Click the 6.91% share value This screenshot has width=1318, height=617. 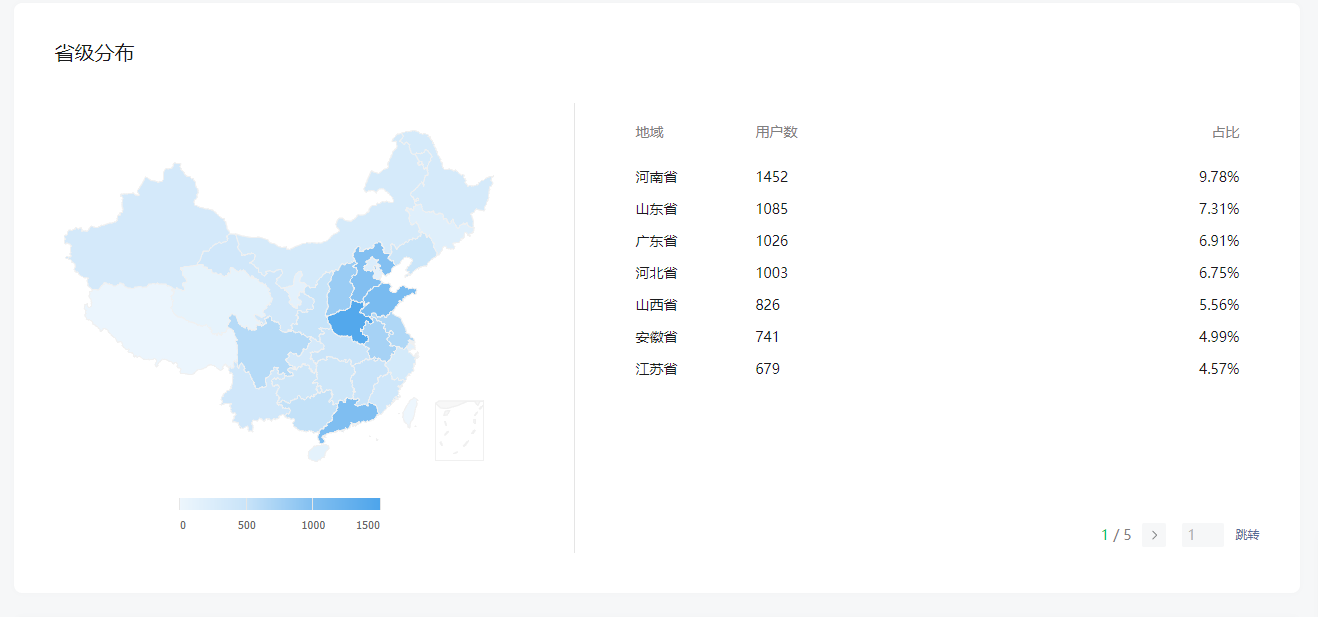coord(1219,241)
